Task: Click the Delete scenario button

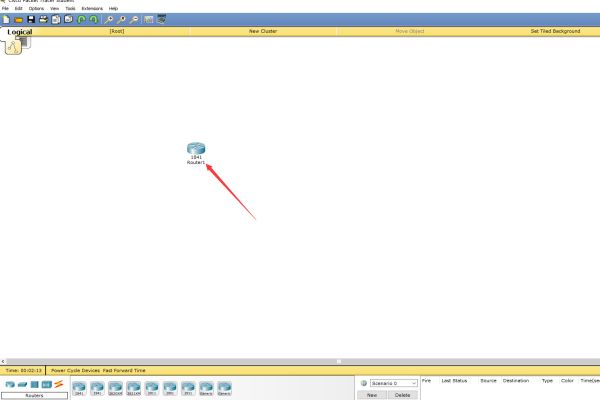Action: coord(402,395)
